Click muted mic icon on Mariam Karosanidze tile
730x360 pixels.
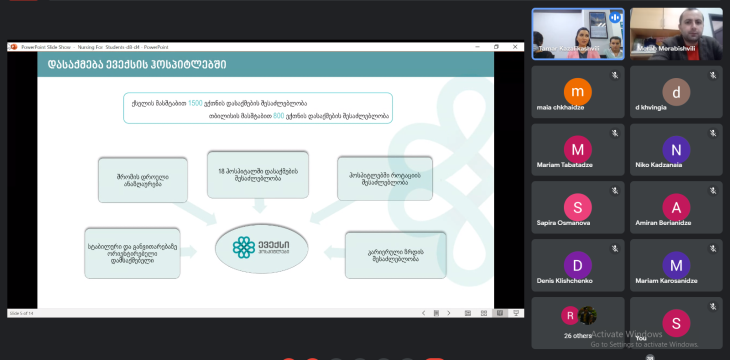[713, 249]
